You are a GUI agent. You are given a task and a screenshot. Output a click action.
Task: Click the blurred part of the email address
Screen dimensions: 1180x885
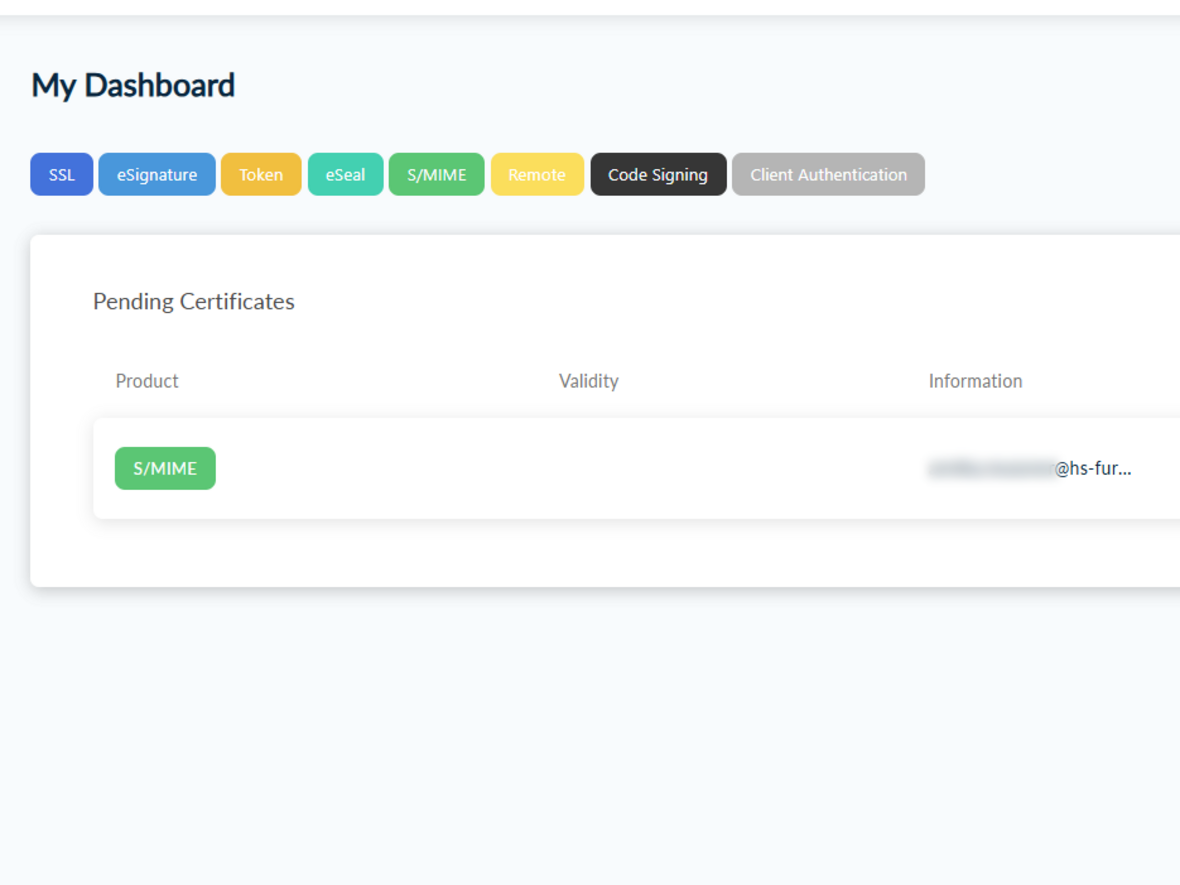point(990,468)
